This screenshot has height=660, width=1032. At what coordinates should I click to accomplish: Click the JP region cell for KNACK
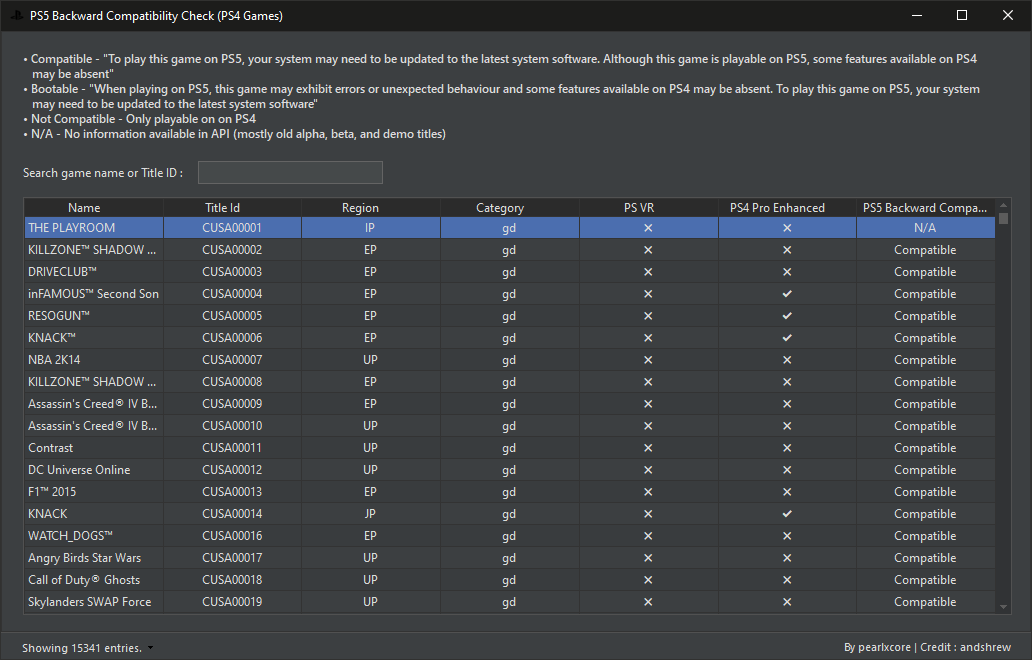371,514
